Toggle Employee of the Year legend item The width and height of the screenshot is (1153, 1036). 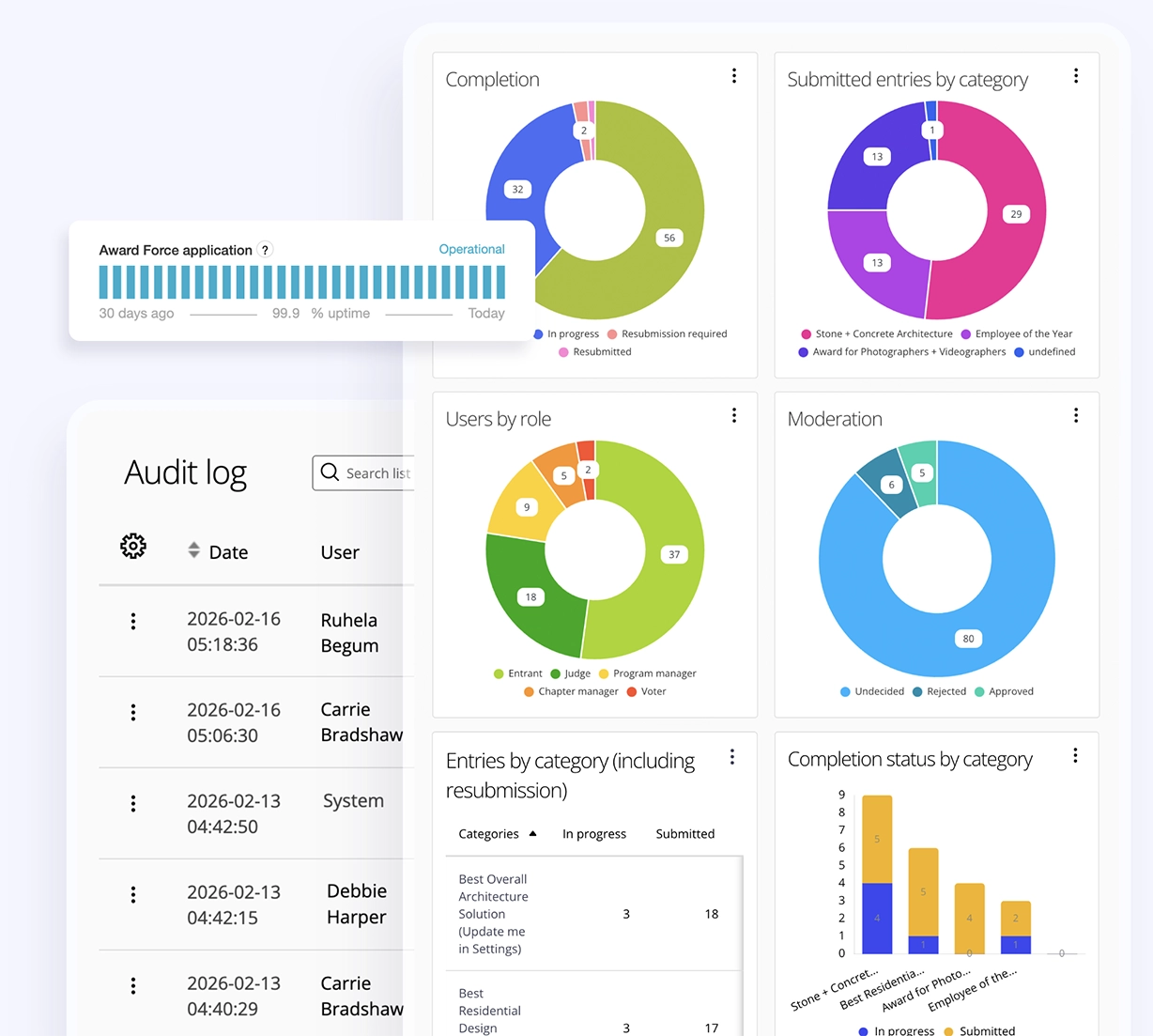pyautogui.click(x=1016, y=333)
